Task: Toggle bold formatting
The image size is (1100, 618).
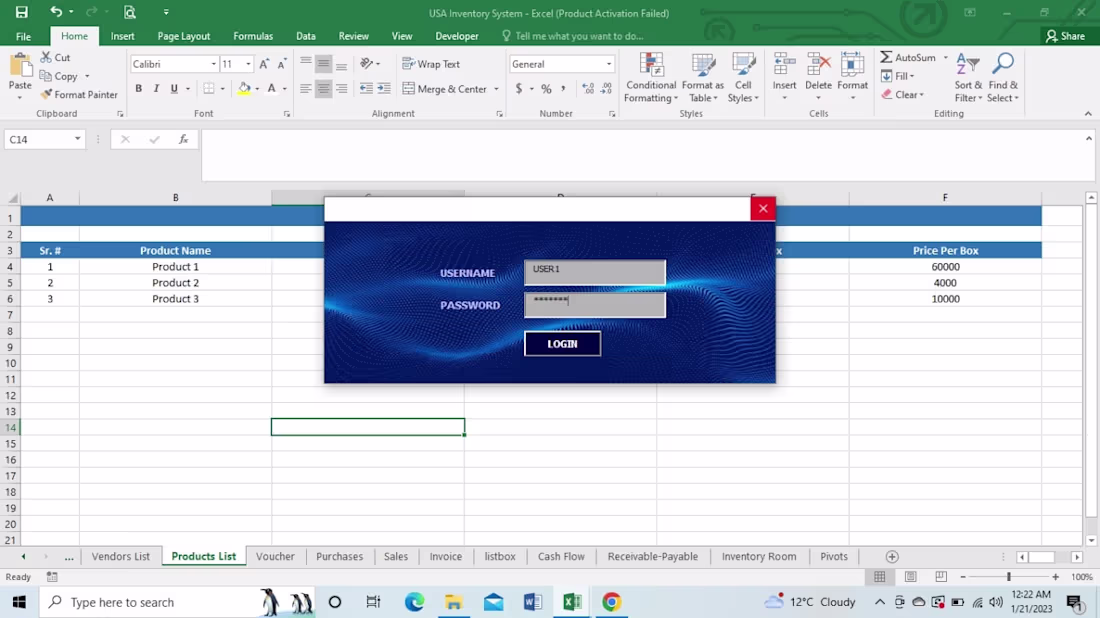Action: pyautogui.click(x=138, y=88)
